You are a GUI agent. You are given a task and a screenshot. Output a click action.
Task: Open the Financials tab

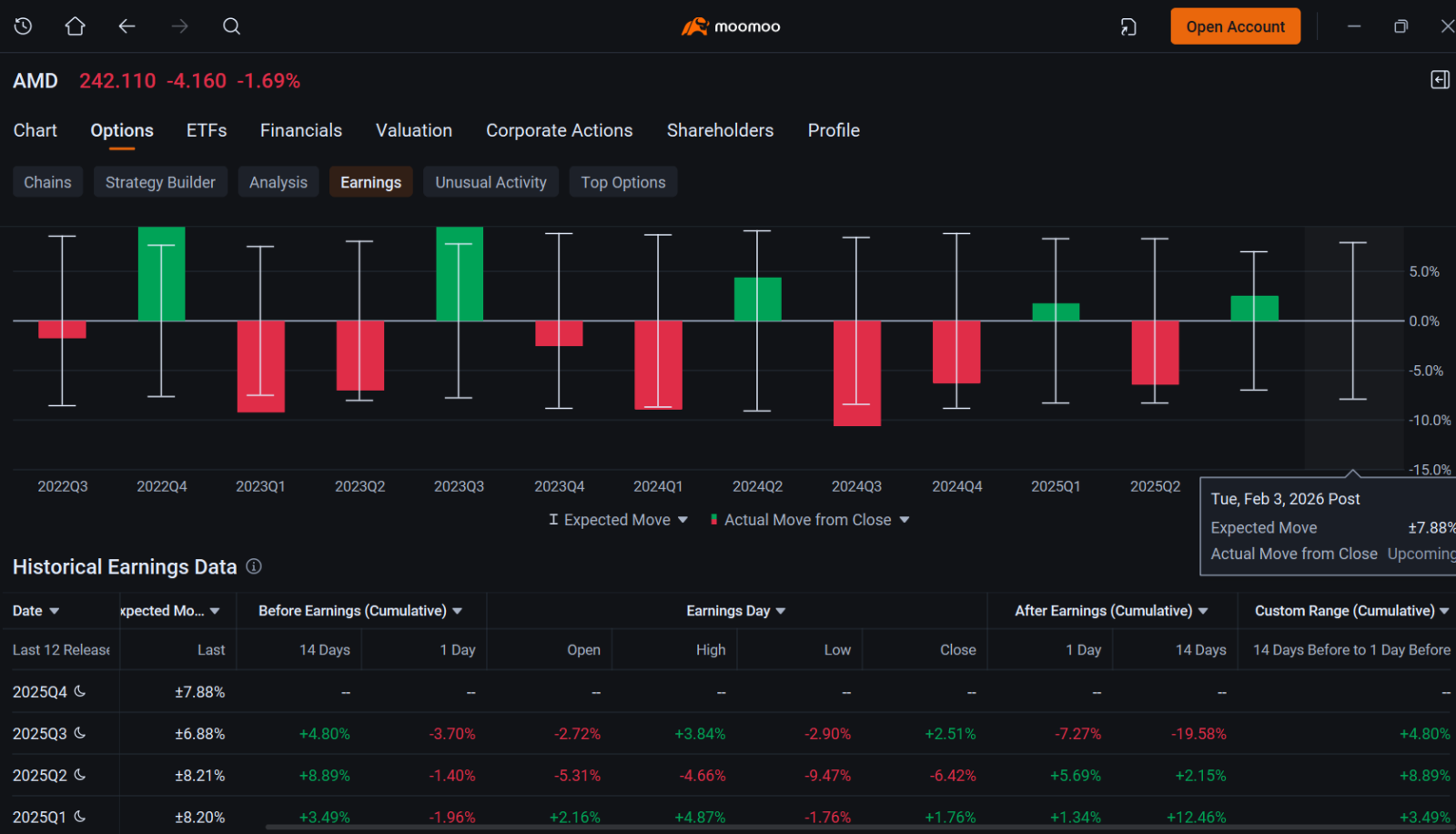[x=301, y=130]
